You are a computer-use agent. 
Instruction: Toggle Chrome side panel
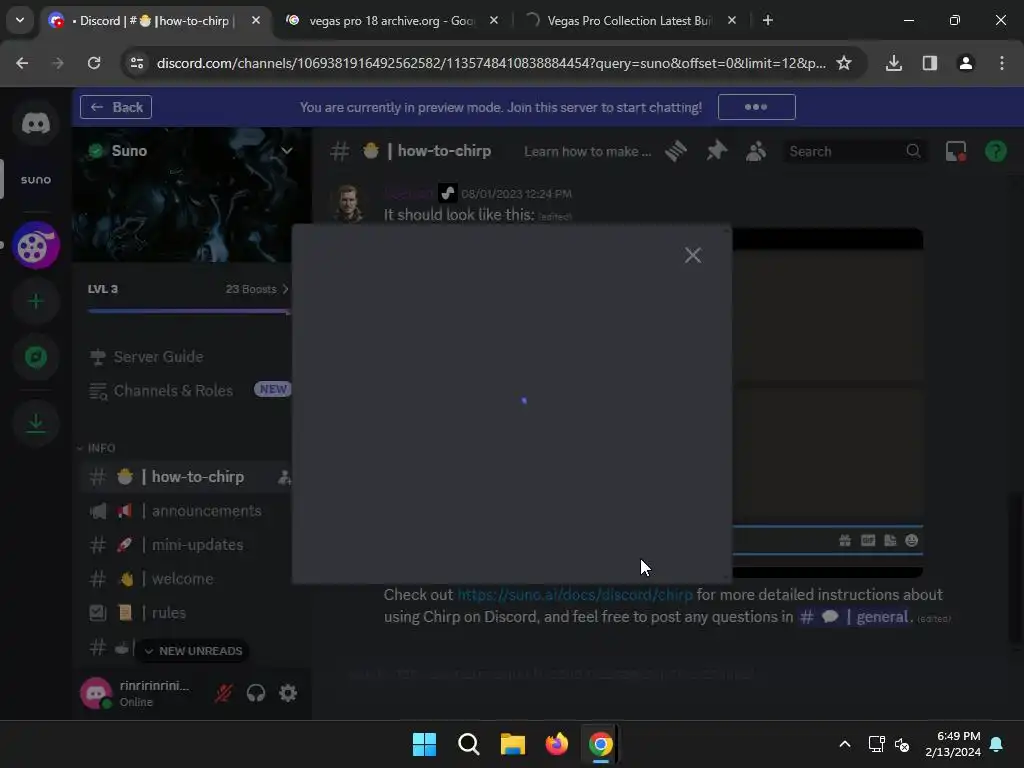point(930,63)
